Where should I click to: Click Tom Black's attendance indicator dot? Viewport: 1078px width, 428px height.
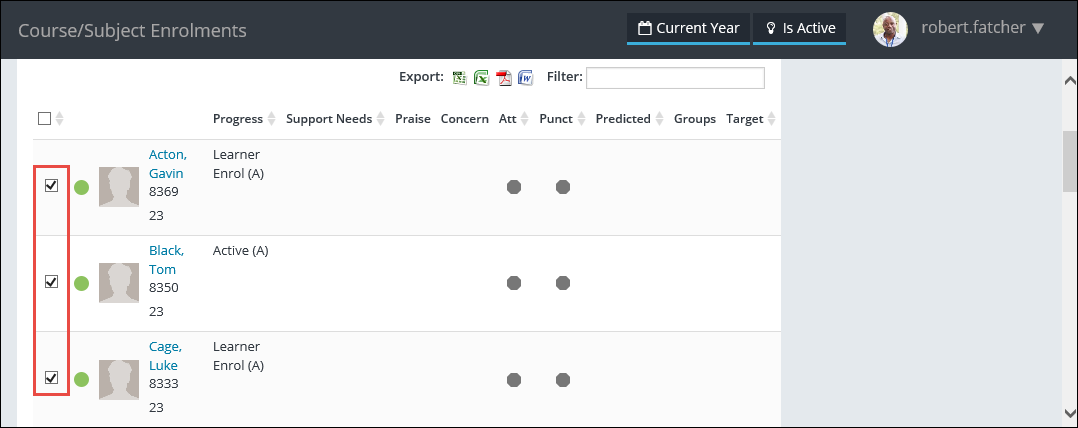[514, 283]
